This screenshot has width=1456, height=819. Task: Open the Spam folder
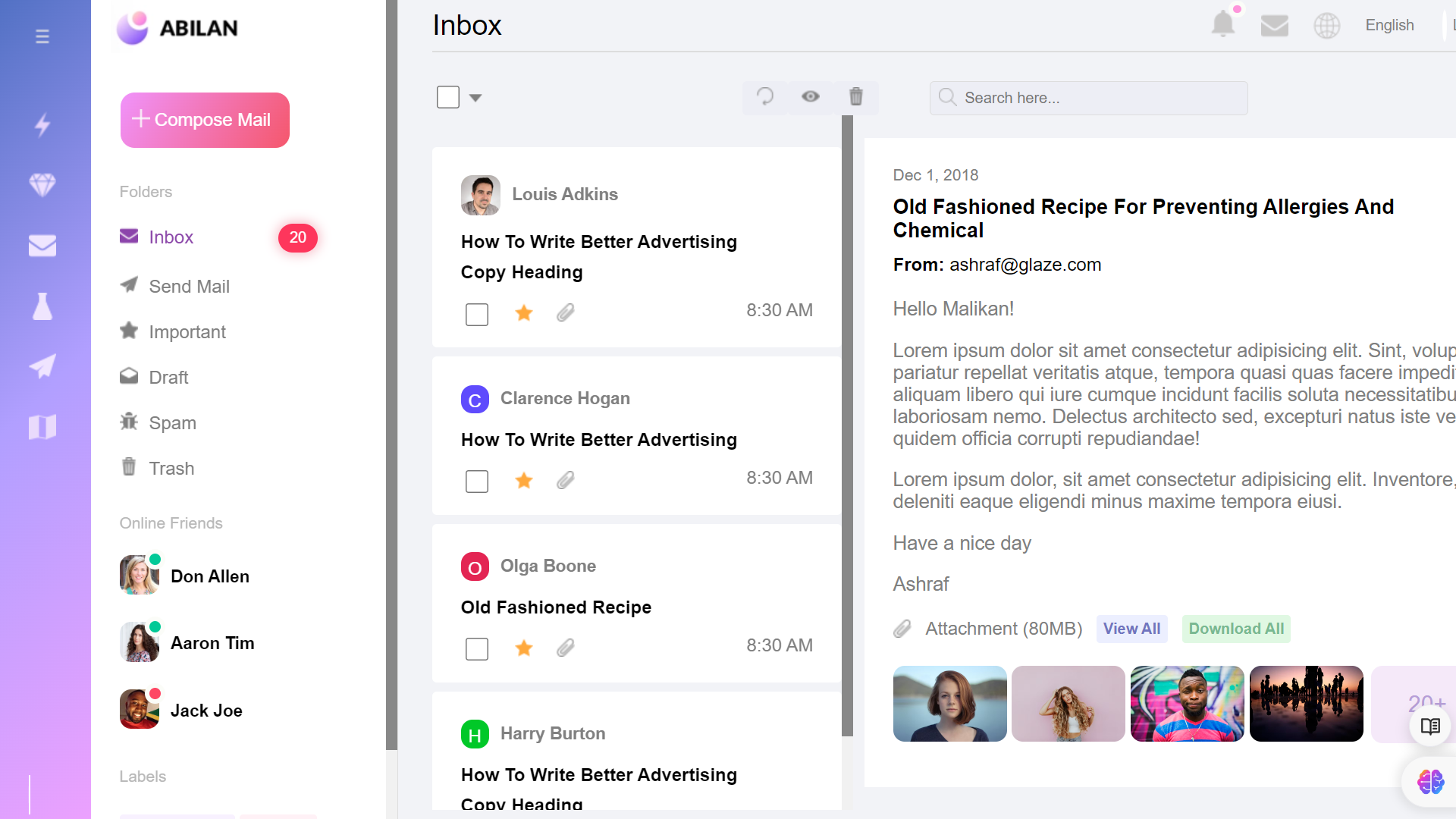[172, 423]
